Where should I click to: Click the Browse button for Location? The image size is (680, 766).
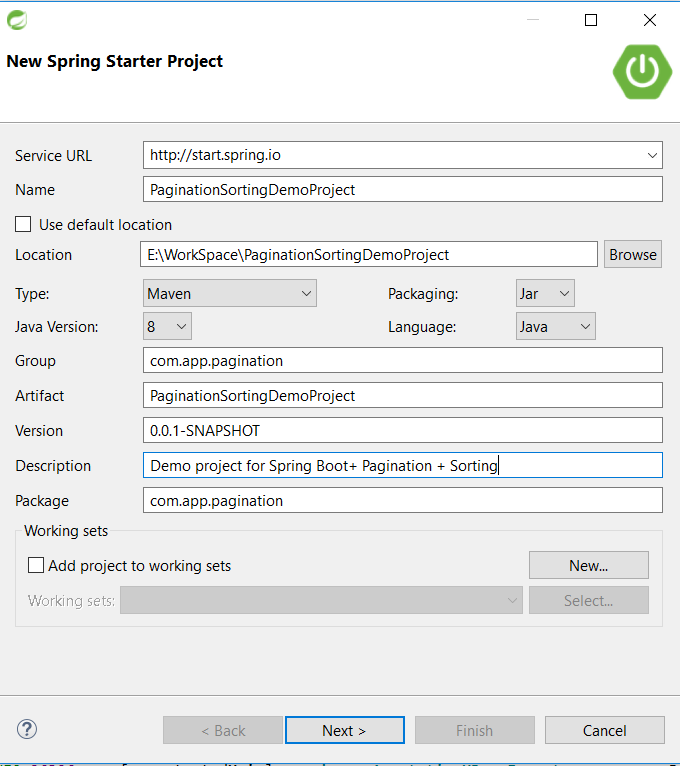click(x=633, y=254)
